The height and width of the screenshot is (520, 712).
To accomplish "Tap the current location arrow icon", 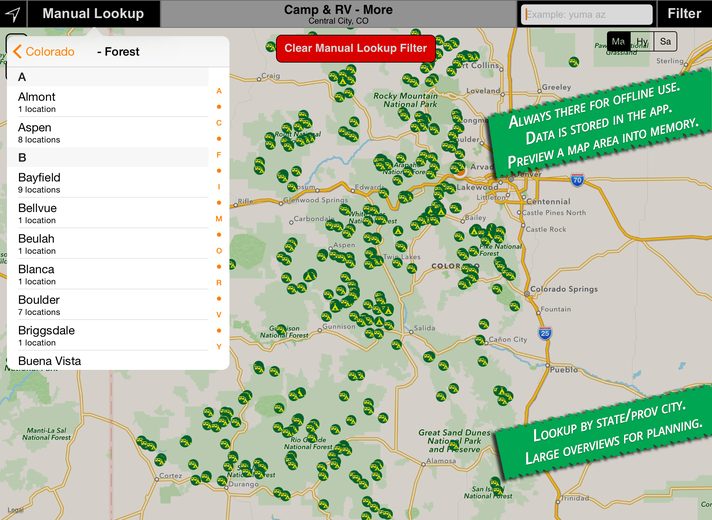I will click(x=13, y=14).
